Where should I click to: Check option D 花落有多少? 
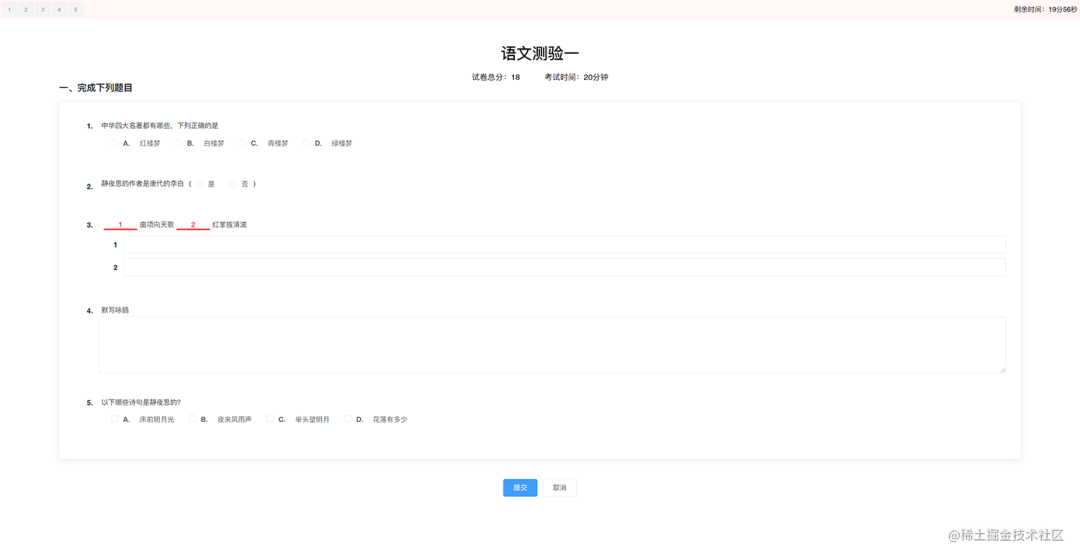tap(348, 419)
